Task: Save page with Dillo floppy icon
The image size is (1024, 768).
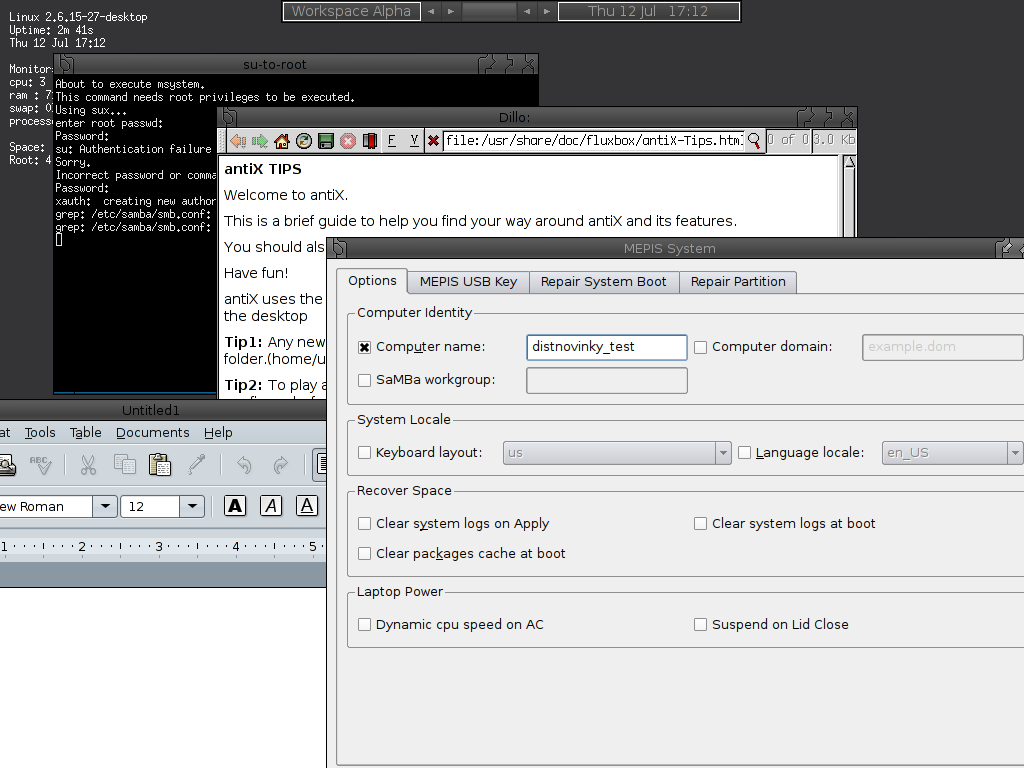Action: (326, 140)
